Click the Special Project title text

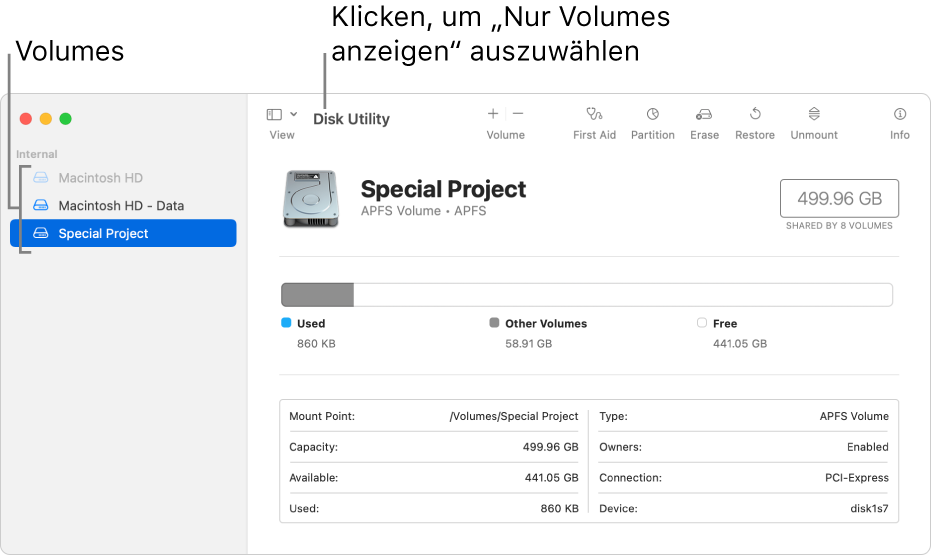click(x=443, y=189)
